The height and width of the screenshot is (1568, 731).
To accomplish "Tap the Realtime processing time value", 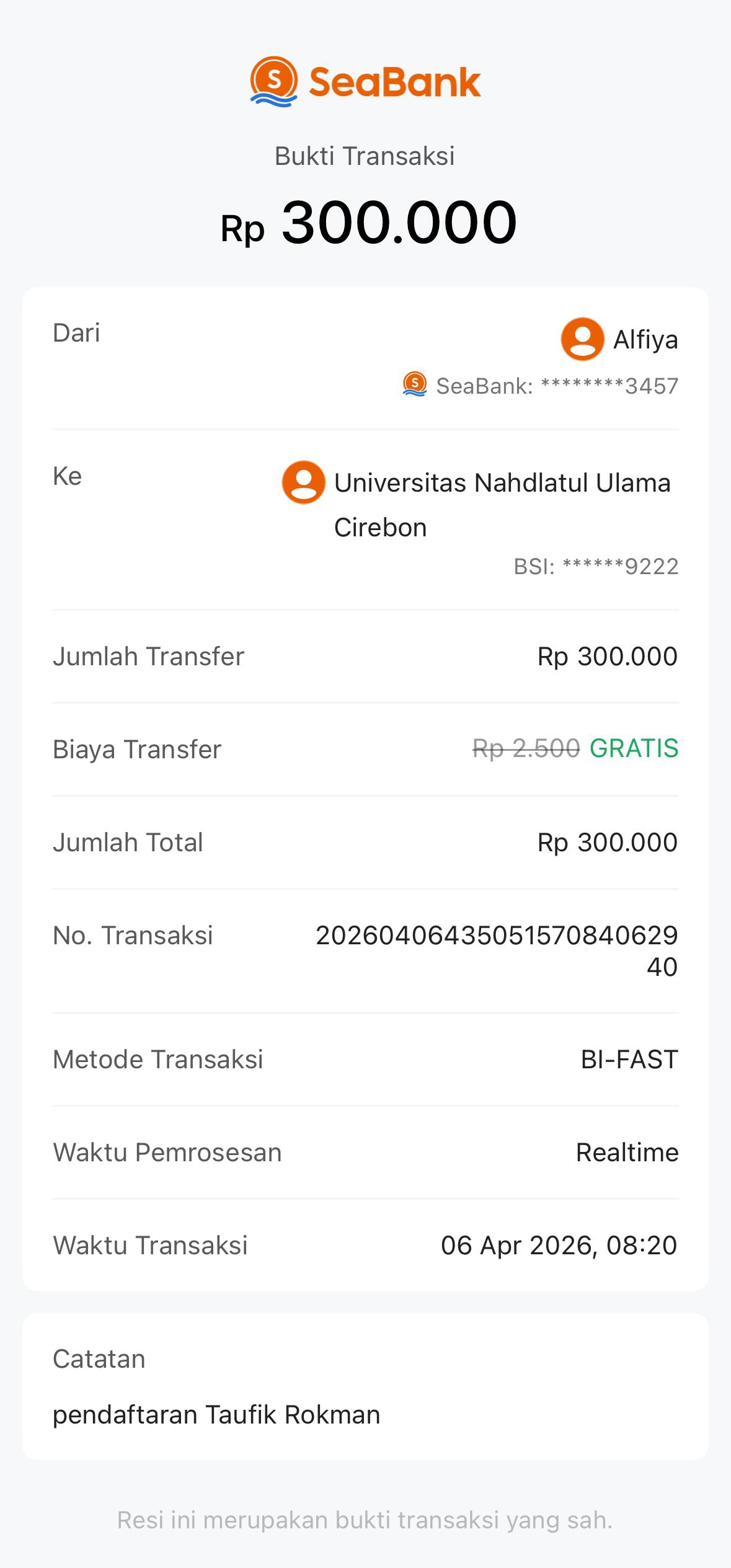I will pos(627,1153).
